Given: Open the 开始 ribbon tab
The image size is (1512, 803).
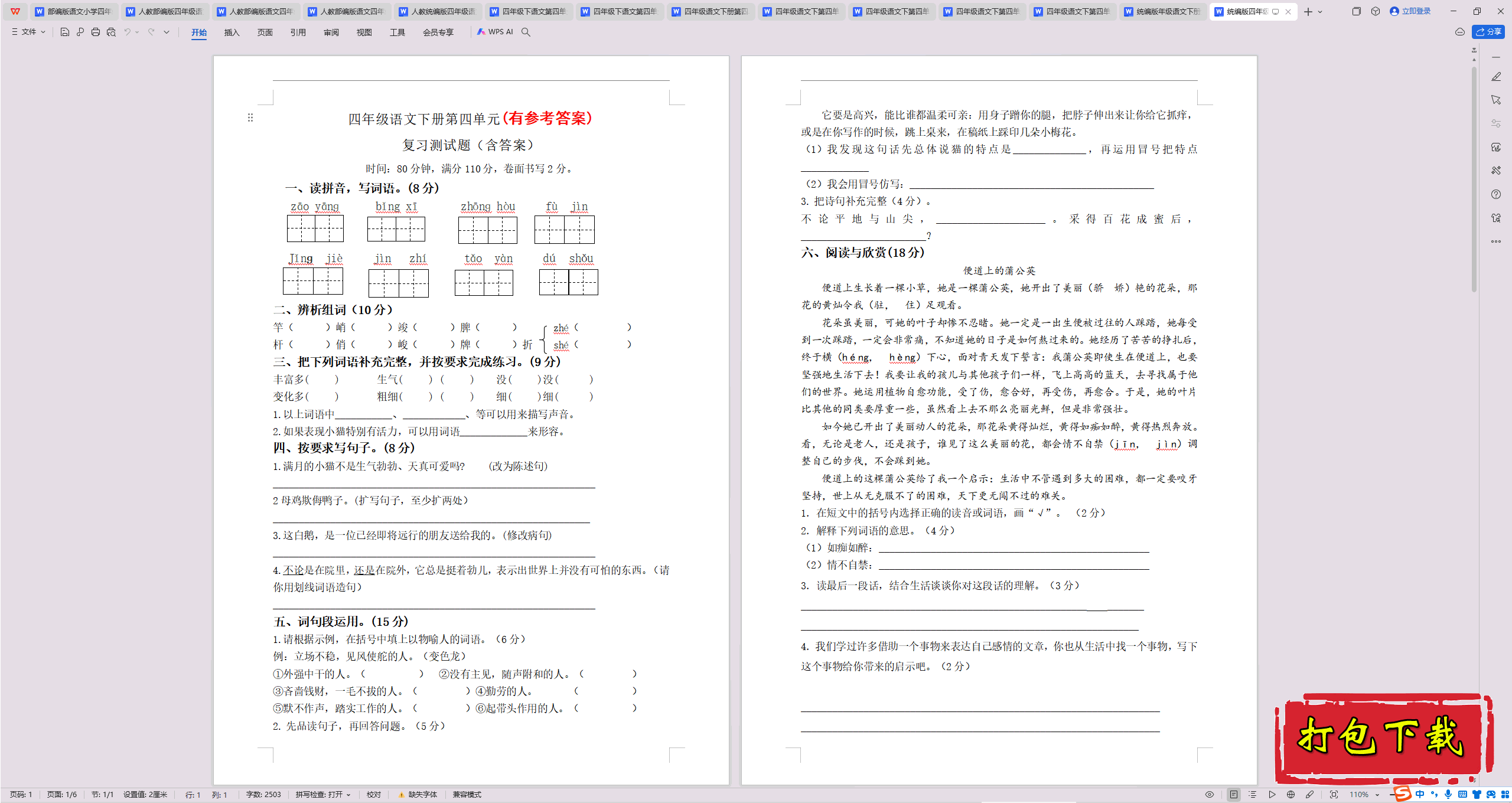Looking at the screenshot, I should [x=199, y=32].
